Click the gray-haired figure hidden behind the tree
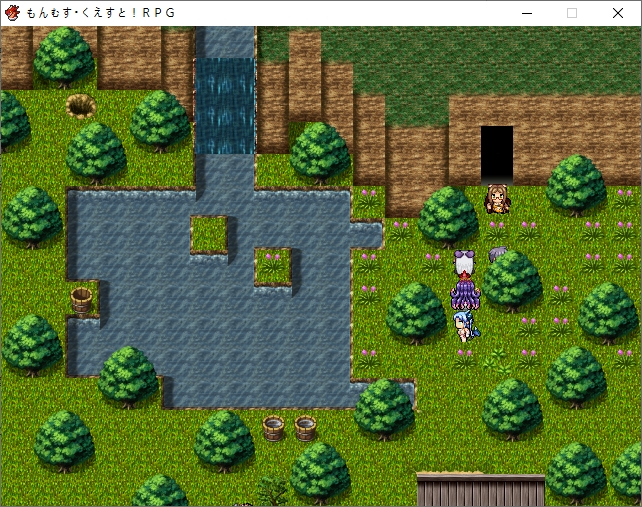642x507 pixels. (497, 254)
